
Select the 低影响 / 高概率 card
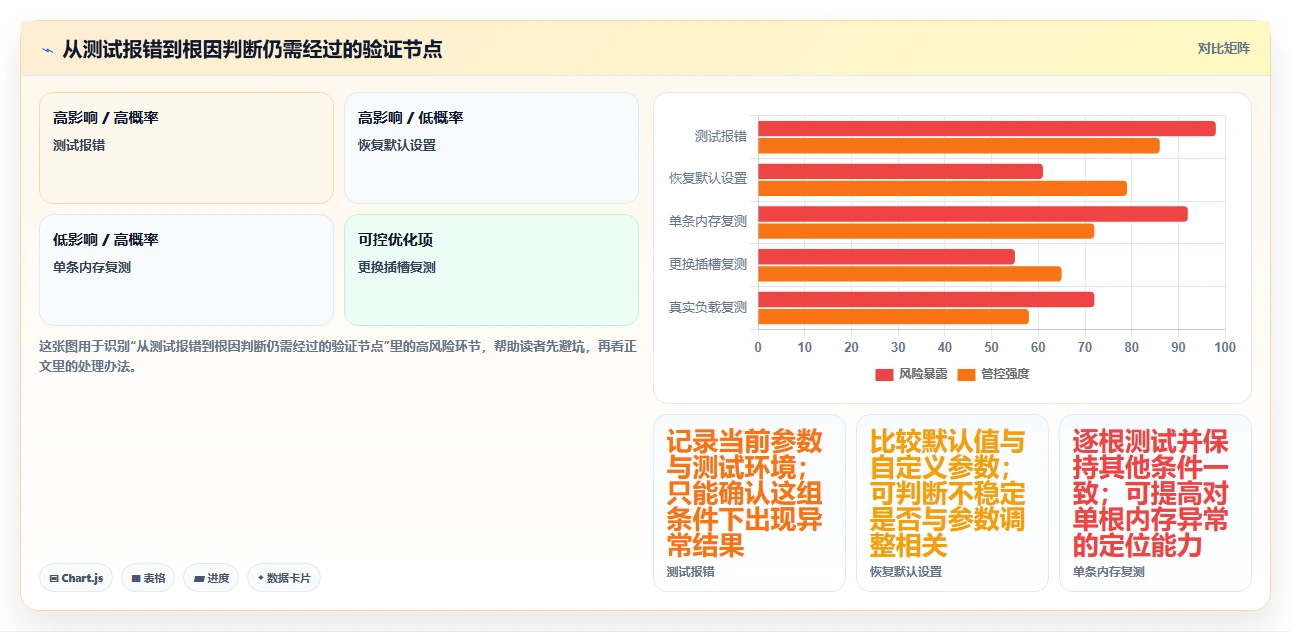(x=186, y=270)
